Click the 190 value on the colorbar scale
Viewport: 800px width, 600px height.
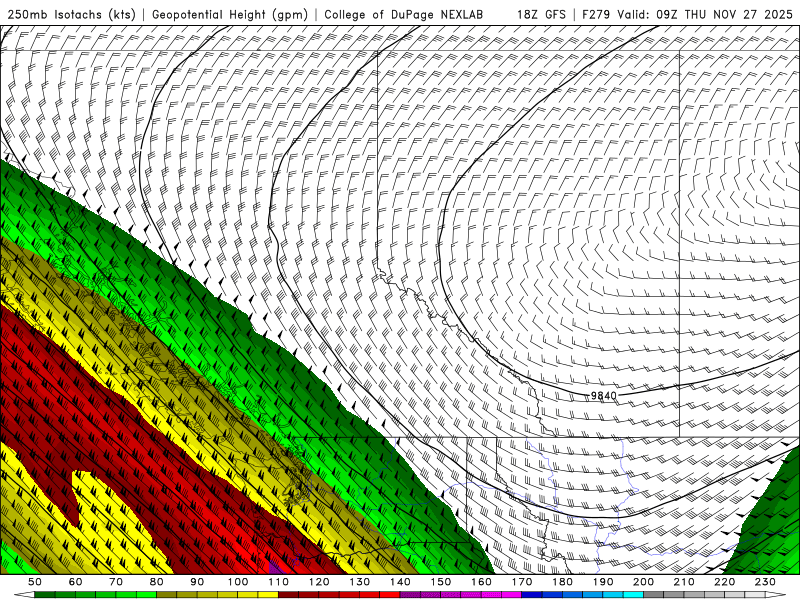point(603,582)
